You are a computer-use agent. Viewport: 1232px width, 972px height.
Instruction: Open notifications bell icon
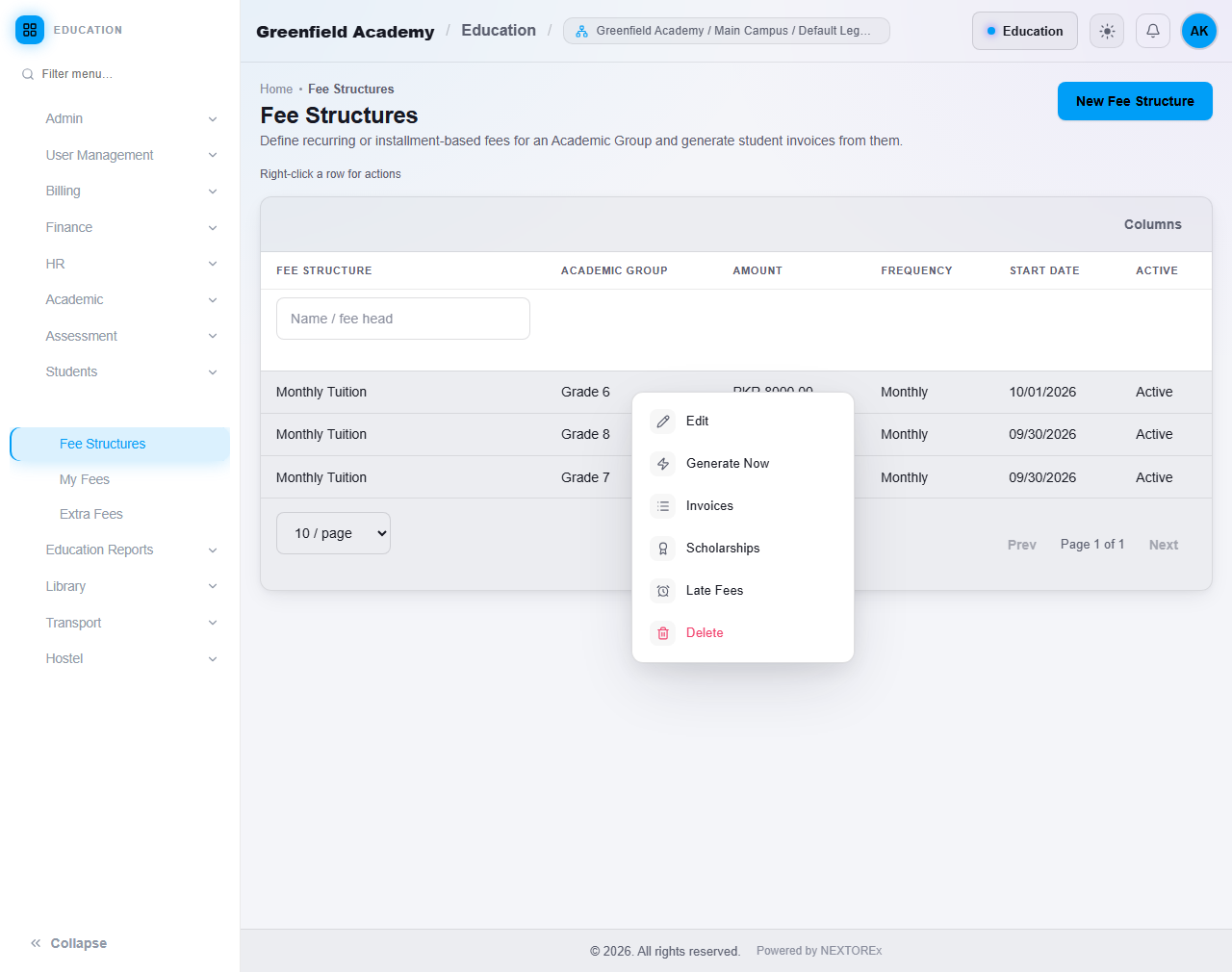(x=1153, y=31)
